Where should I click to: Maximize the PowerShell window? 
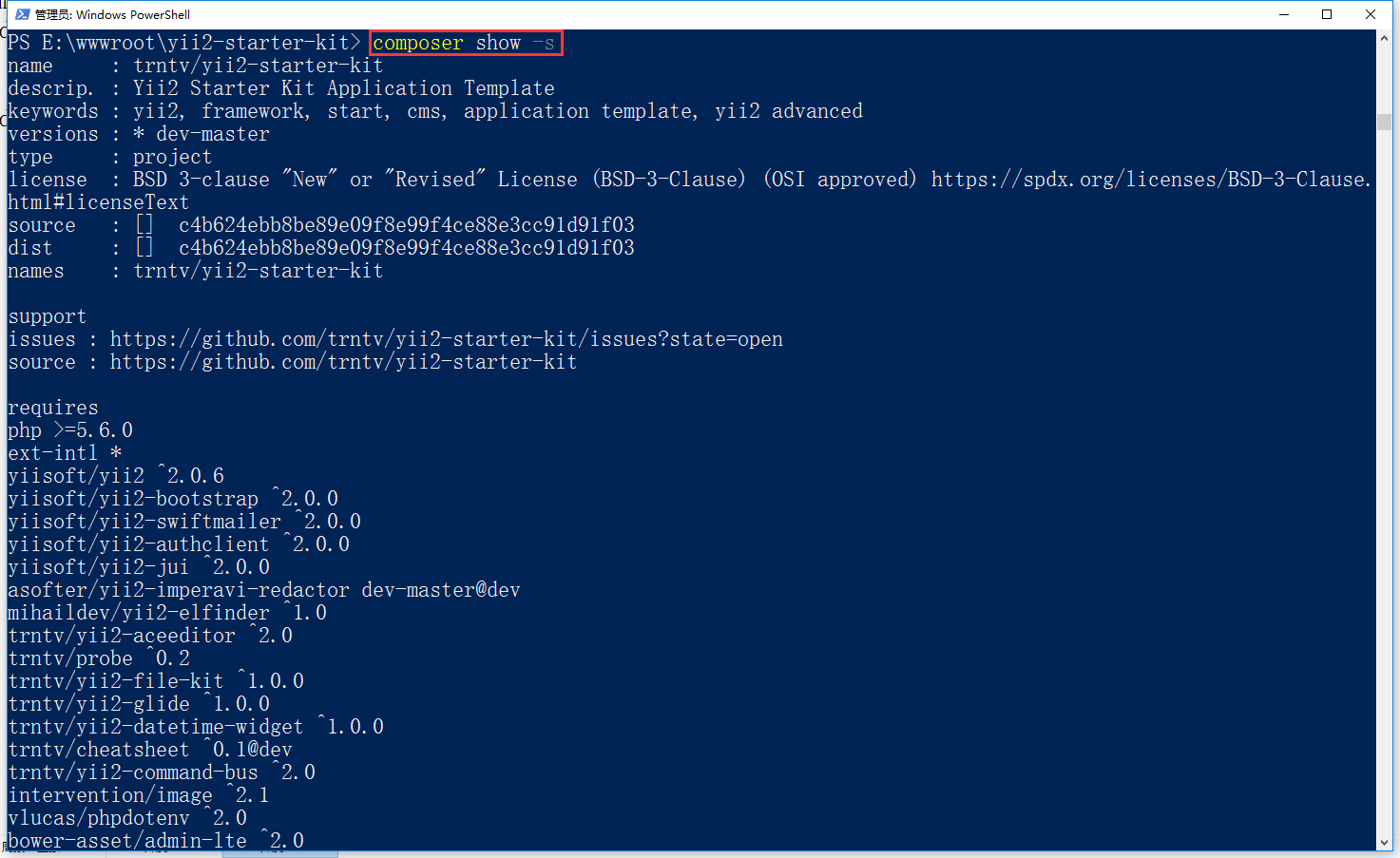coord(1327,14)
